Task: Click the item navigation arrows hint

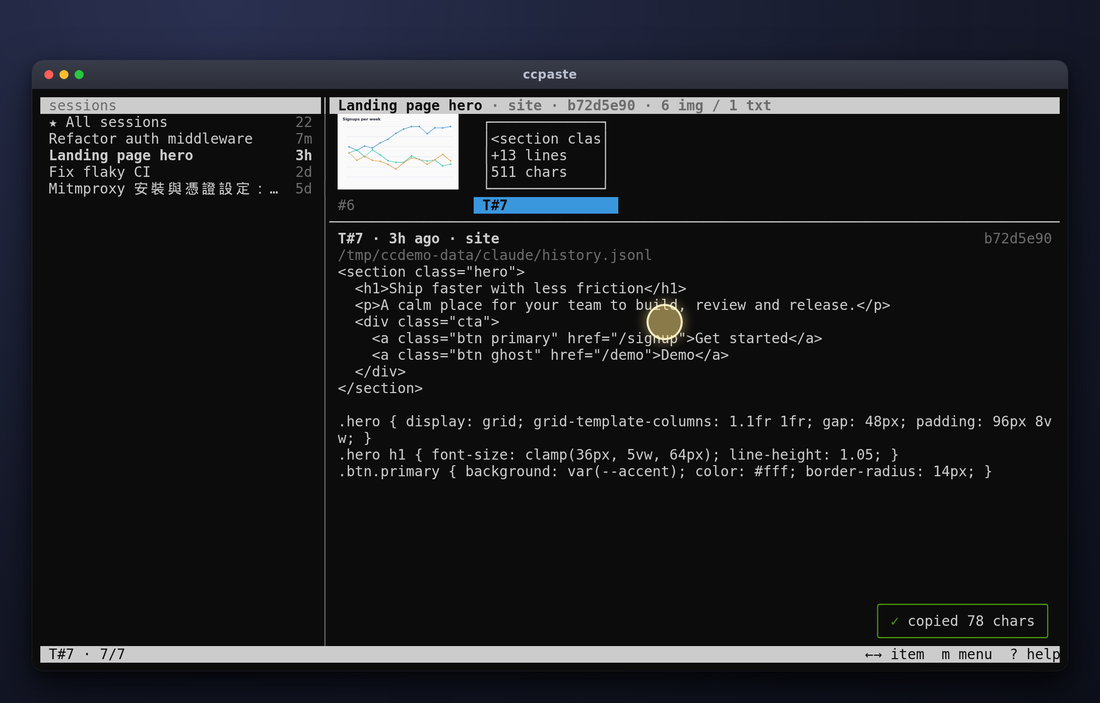Action: point(894,655)
